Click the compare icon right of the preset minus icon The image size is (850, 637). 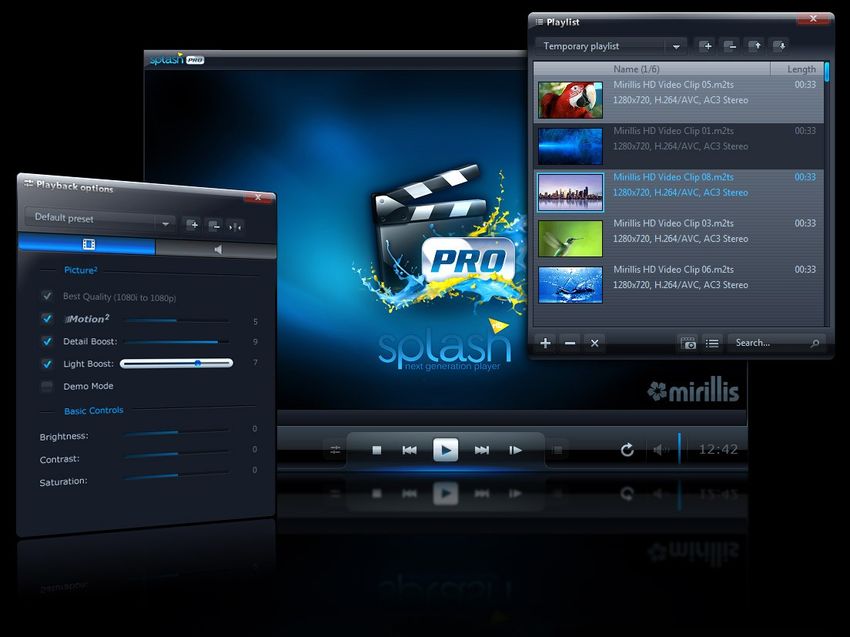(x=236, y=227)
